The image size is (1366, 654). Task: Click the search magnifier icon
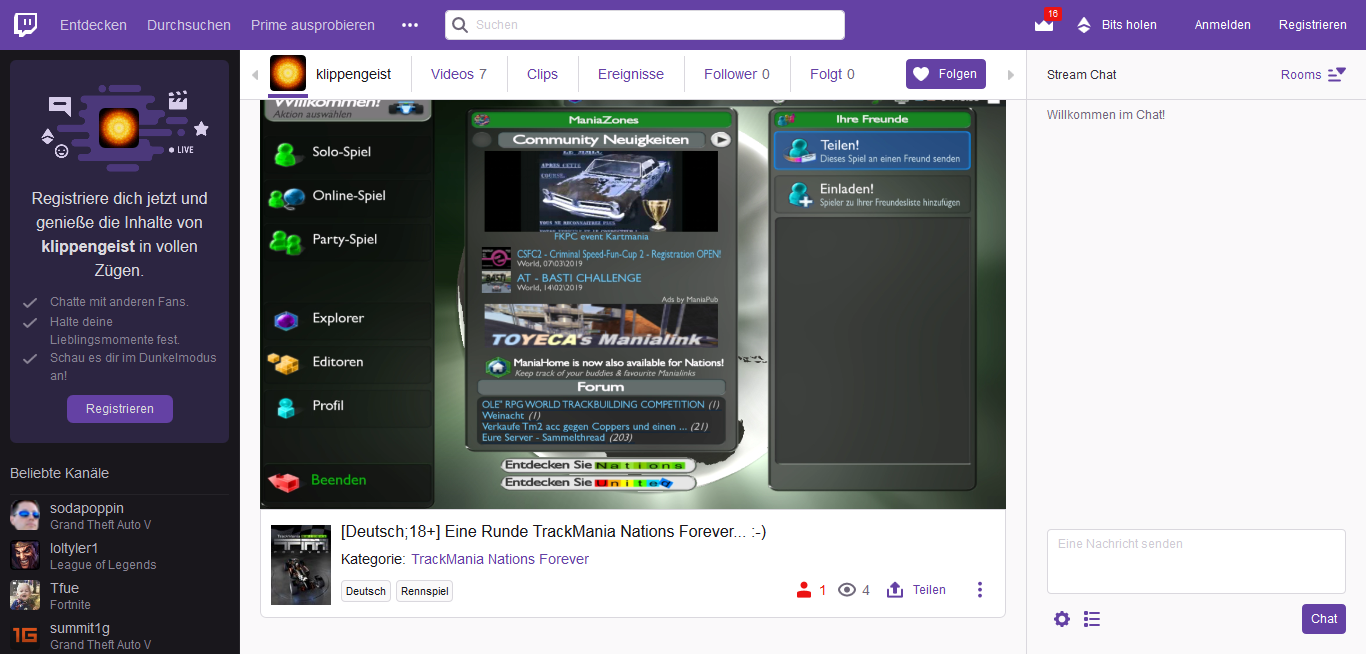[x=460, y=25]
